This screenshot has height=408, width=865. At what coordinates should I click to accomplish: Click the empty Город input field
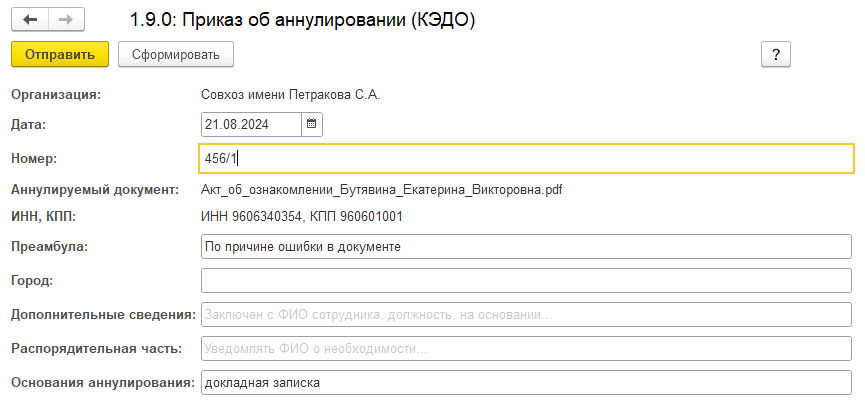(526, 281)
